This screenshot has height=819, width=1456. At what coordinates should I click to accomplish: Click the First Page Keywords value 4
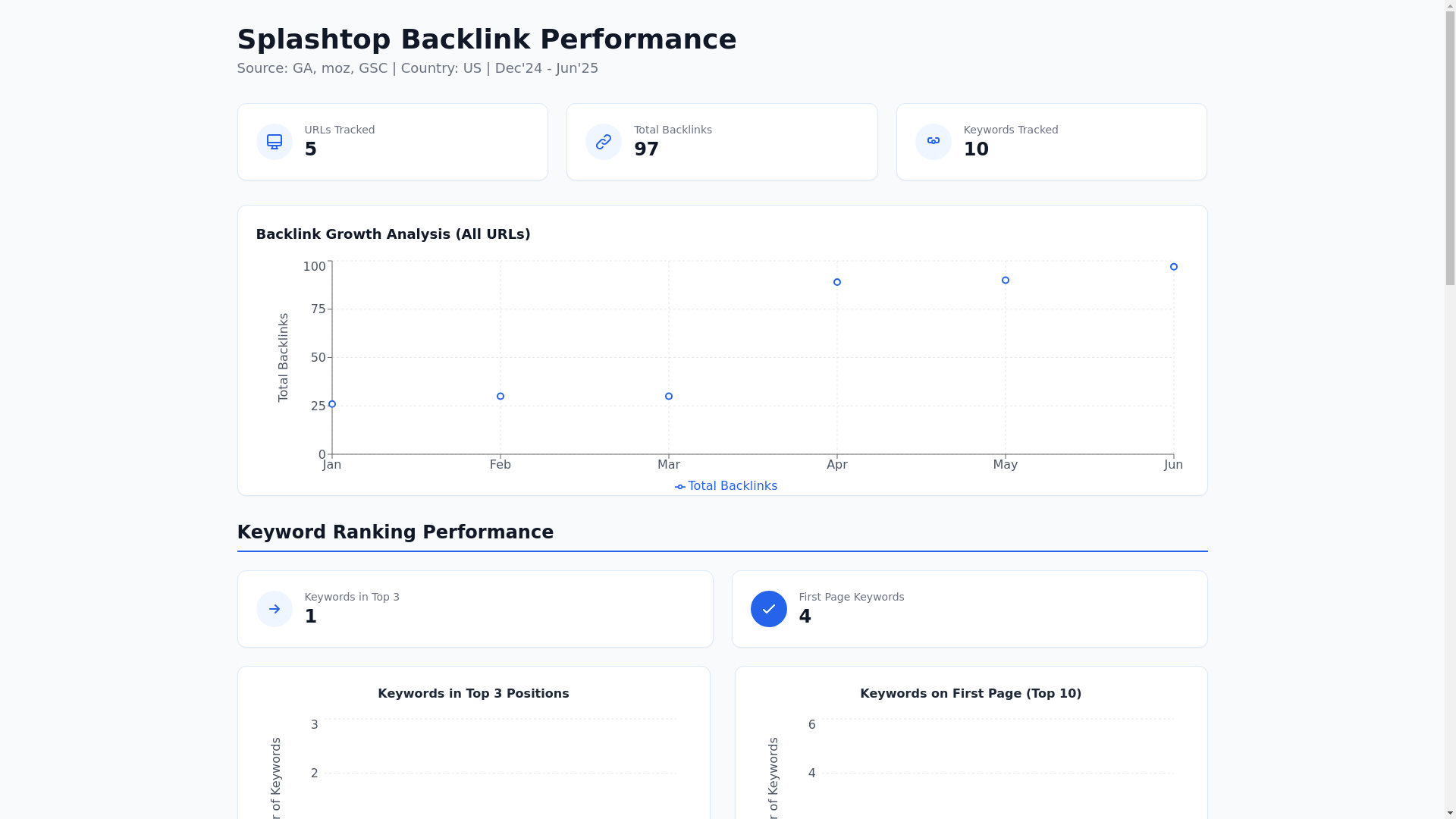805,617
